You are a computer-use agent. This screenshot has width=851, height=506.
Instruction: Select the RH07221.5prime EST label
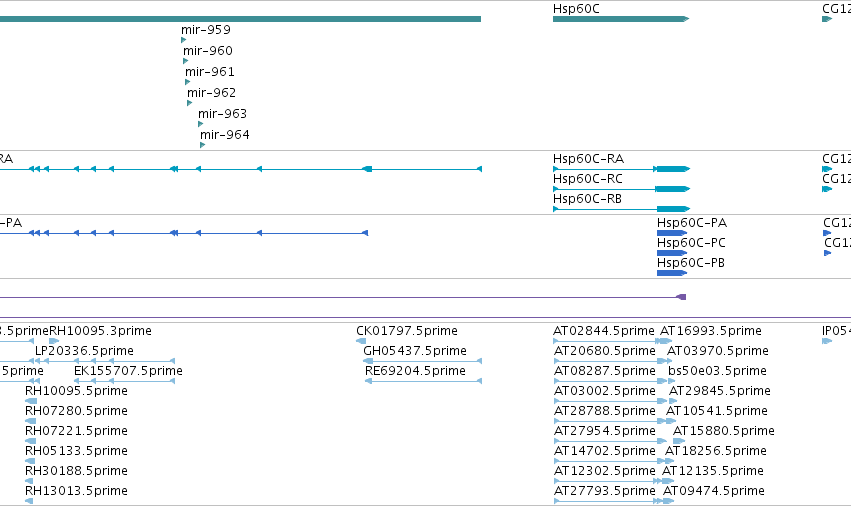tap(77, 431)
